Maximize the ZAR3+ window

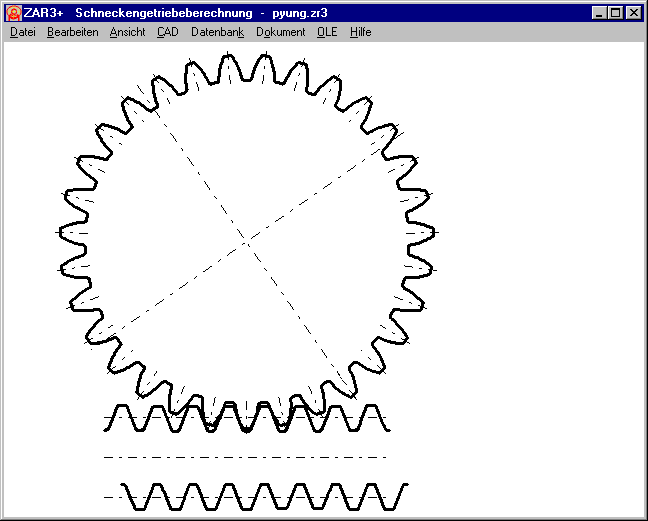pyautogui.click(x=614, y=13)
